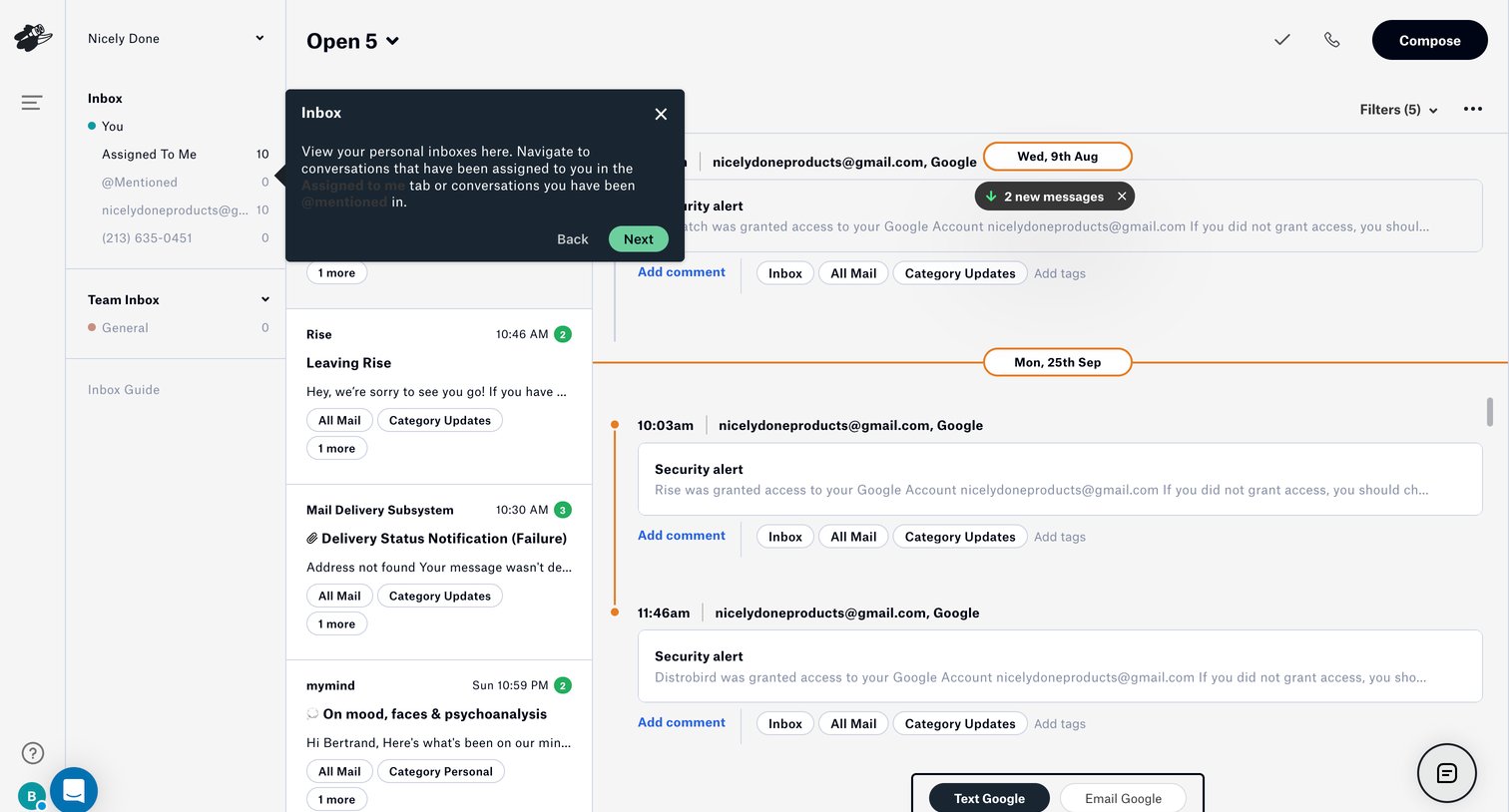Expand the Nicely Done workspace dropdown
Screen dimensions: 1509x812
click(x=176, y=39)
